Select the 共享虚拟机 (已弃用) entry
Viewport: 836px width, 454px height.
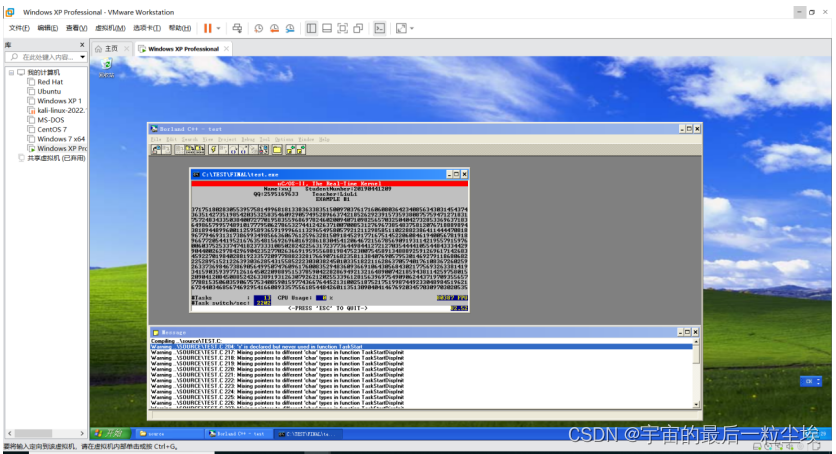[52, 158]
